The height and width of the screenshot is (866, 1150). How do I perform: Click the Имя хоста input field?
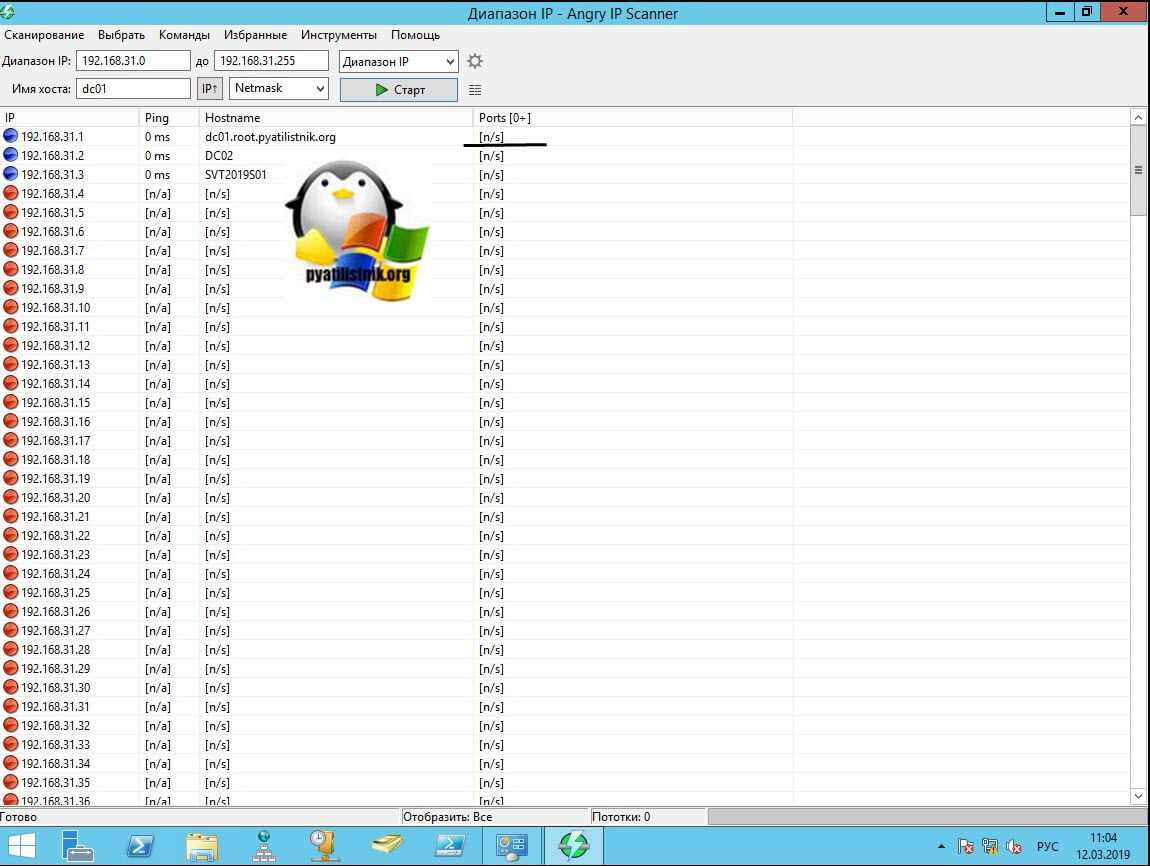point(133,89)
